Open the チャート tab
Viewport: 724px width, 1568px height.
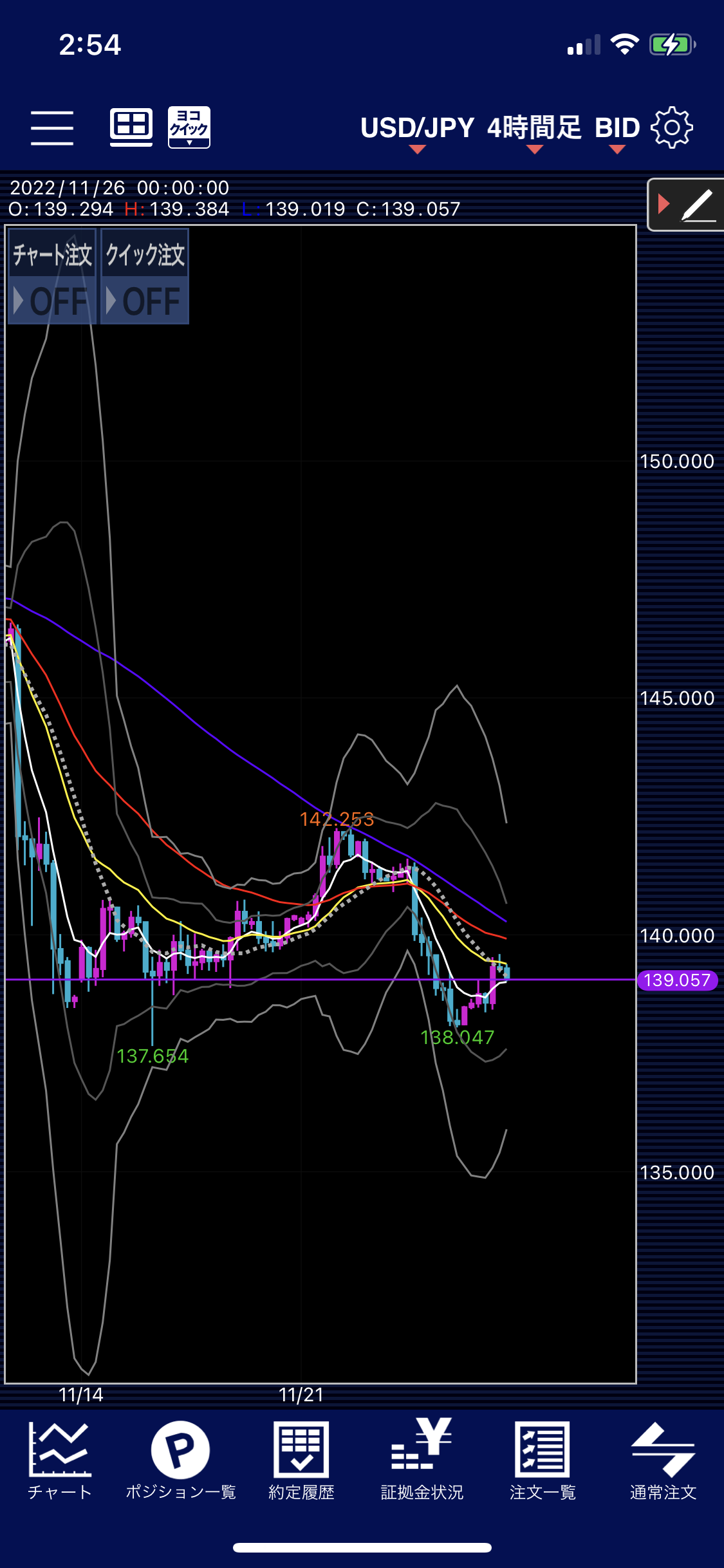(60, 1461)
